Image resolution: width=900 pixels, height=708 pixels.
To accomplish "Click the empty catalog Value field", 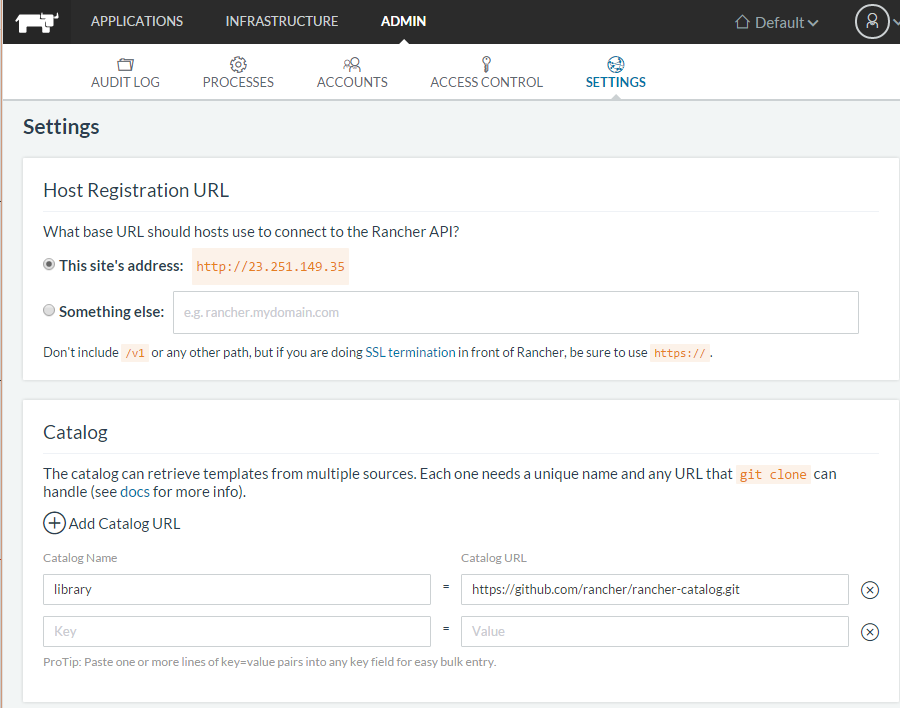I will pyautogui.click(x=654, y=631).
